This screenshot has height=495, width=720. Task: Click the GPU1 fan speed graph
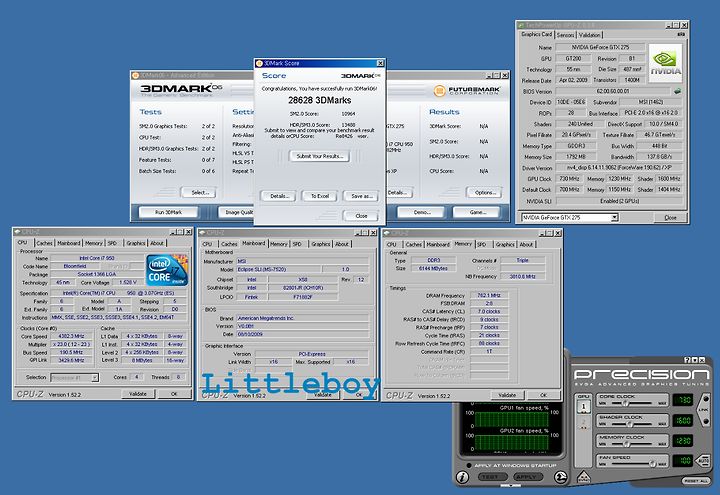pos(511,419)
